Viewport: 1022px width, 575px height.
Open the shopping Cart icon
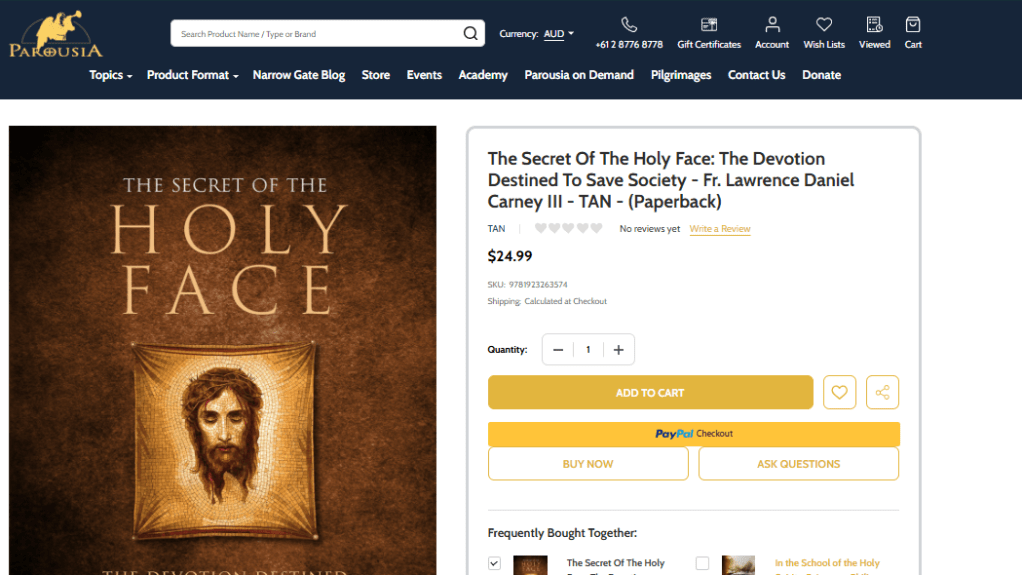(913, 25)
